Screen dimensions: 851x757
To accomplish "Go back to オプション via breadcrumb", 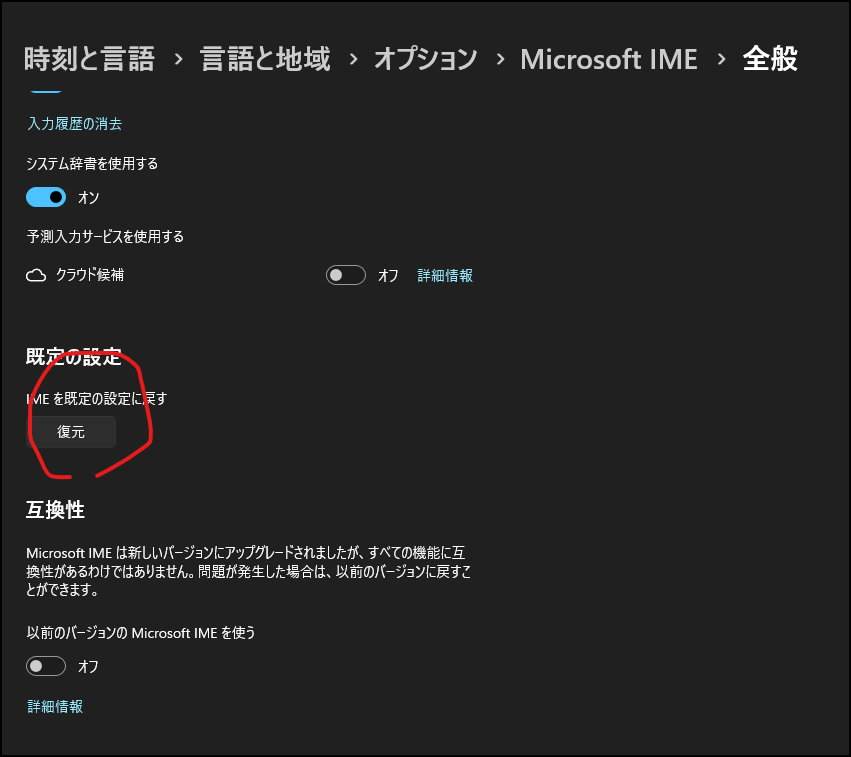I will point(425,59).
